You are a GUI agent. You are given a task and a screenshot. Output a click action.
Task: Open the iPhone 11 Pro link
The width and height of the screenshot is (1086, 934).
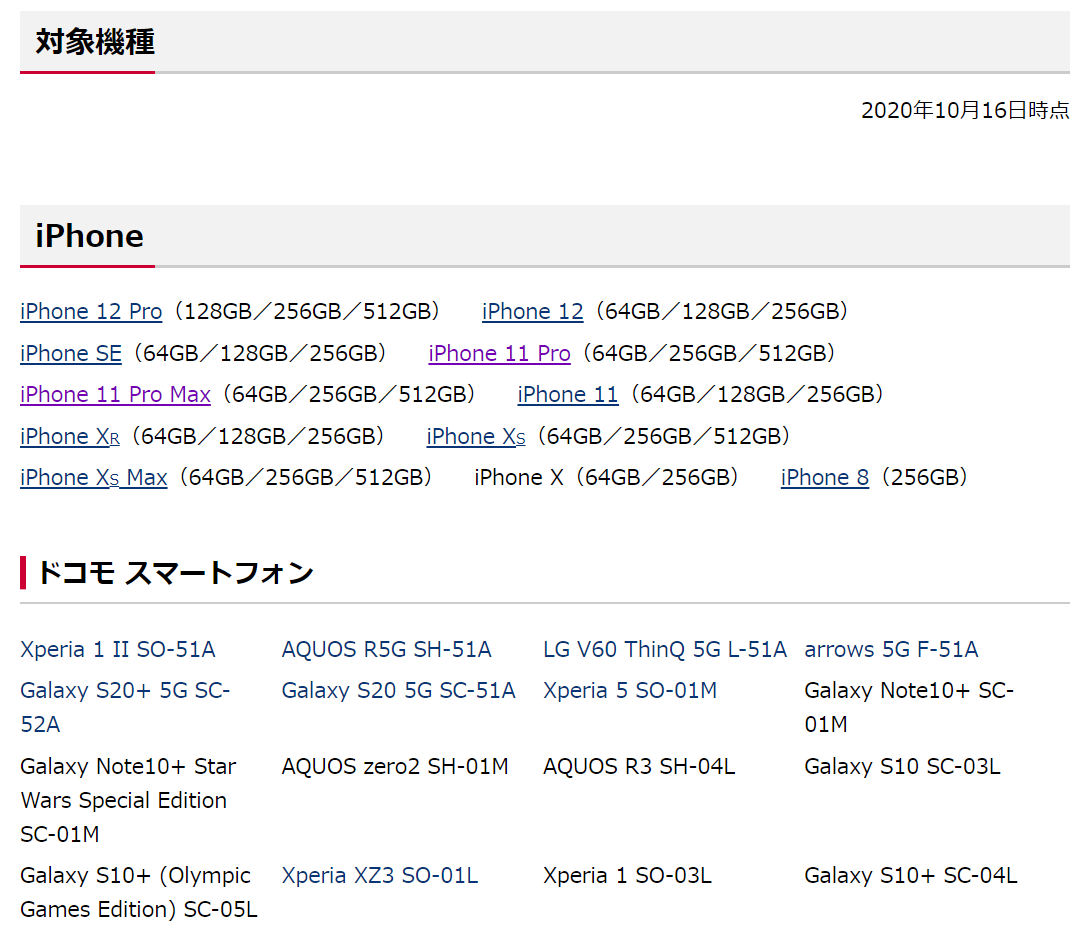pyautogui.click(x=499, y=353)
